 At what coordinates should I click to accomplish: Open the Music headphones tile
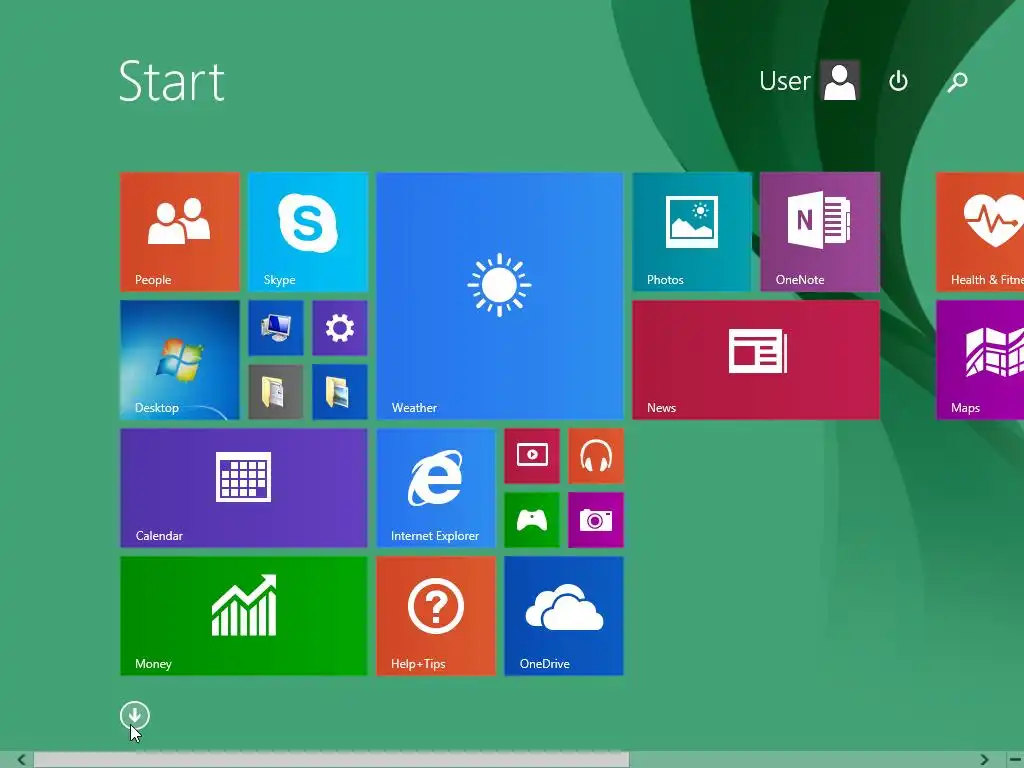coord(596,456)
